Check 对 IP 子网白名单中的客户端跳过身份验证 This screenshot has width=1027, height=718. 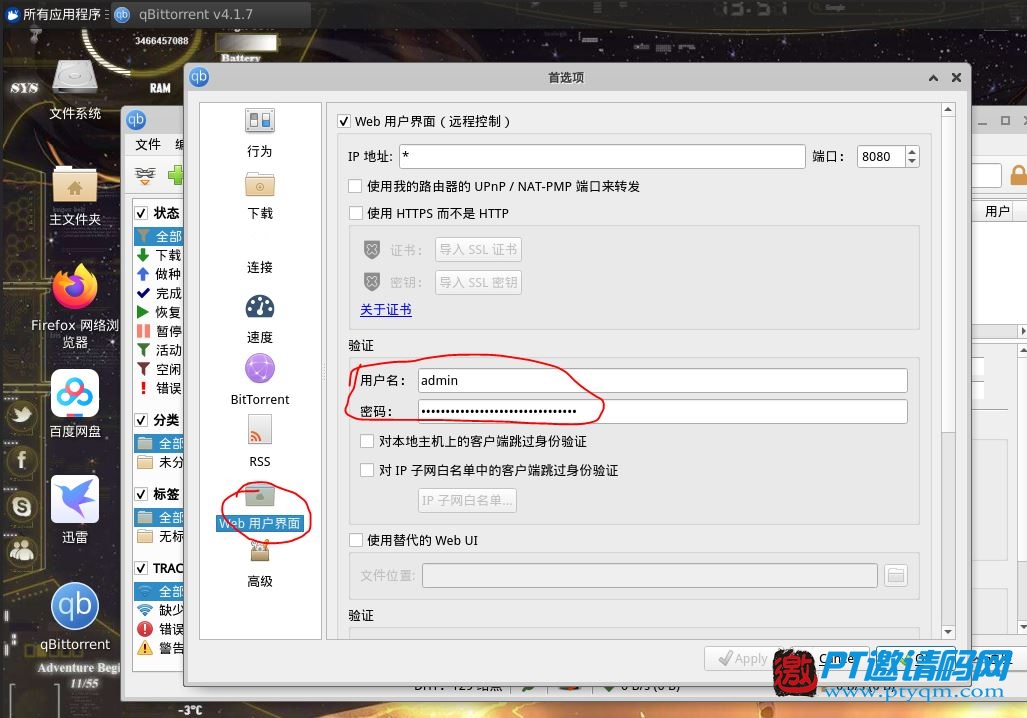click(x=367, y=470)
